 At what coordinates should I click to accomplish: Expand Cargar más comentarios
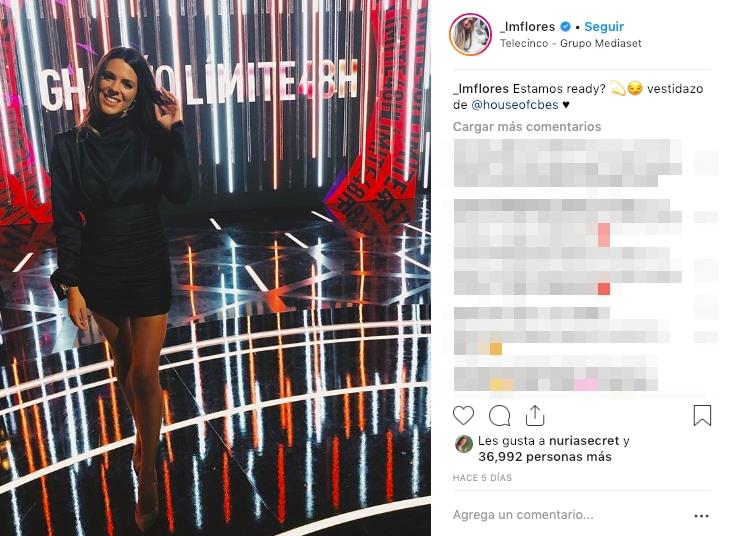527,126
